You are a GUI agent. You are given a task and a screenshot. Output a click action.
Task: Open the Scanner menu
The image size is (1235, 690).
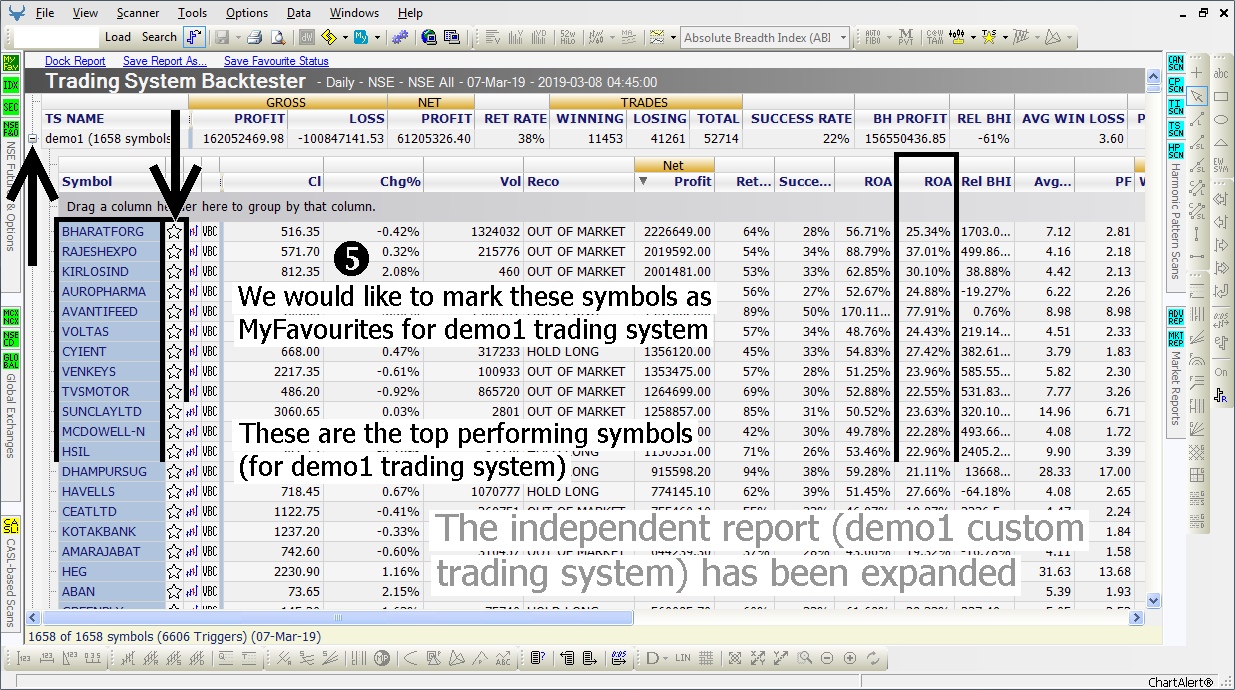click(x=138, y=13)
